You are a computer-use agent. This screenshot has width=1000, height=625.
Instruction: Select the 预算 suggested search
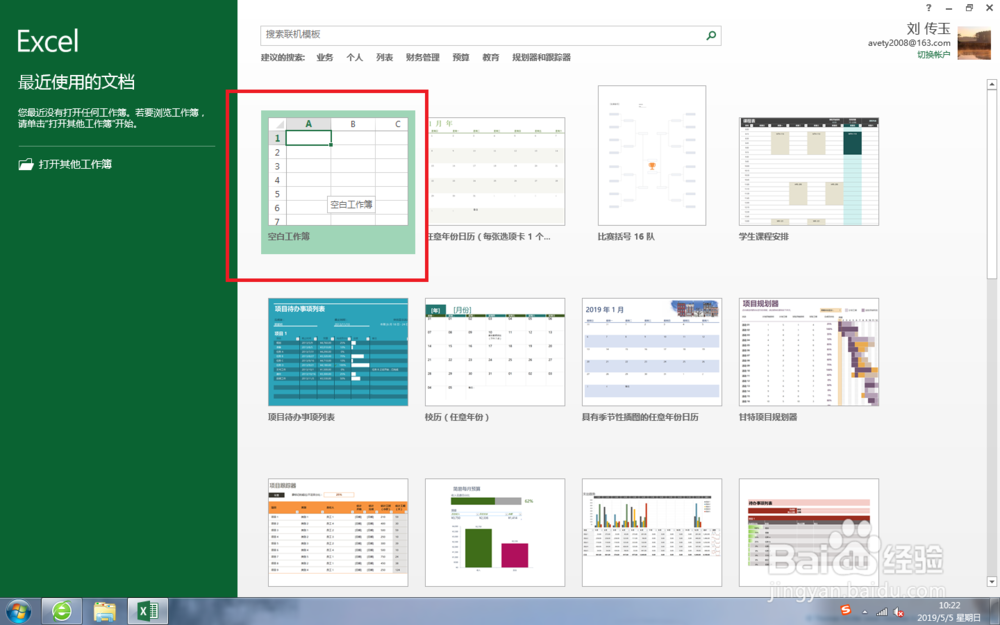[x=460, y=57]
